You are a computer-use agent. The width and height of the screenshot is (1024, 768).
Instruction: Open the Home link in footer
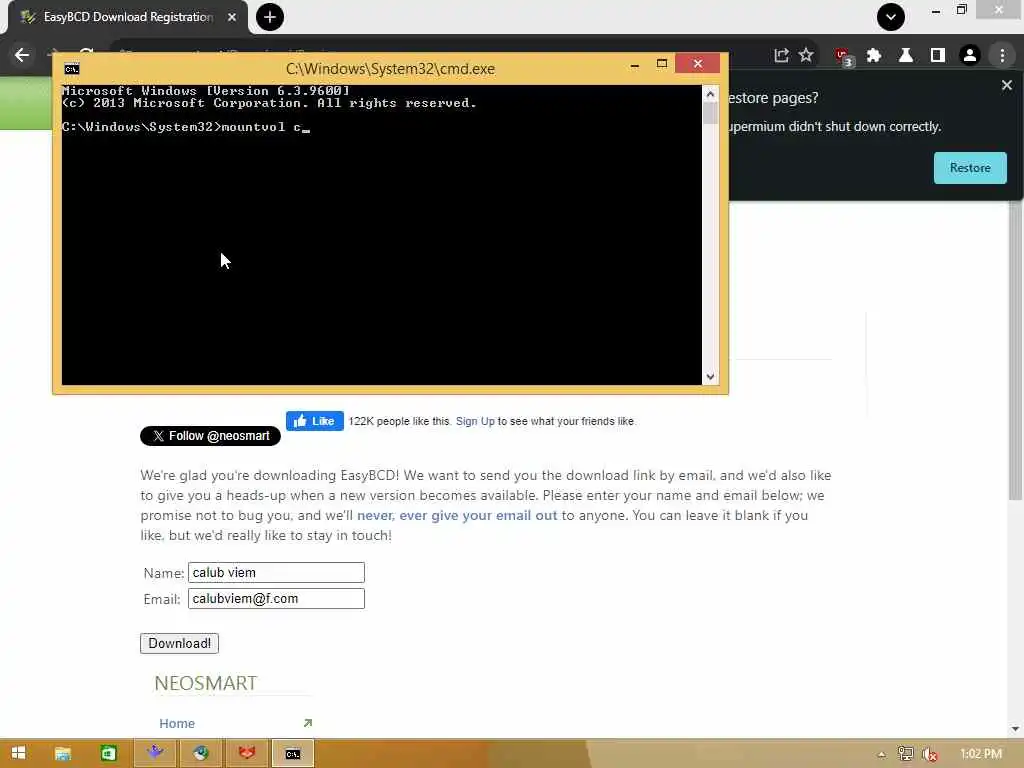[177, 723]
